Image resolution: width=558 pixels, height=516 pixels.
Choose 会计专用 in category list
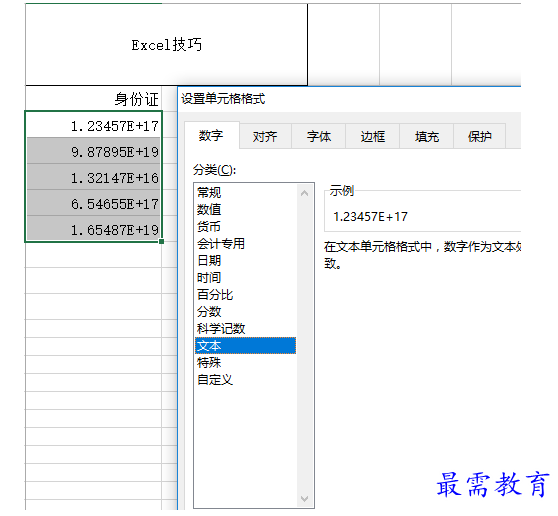coord(246,244)
